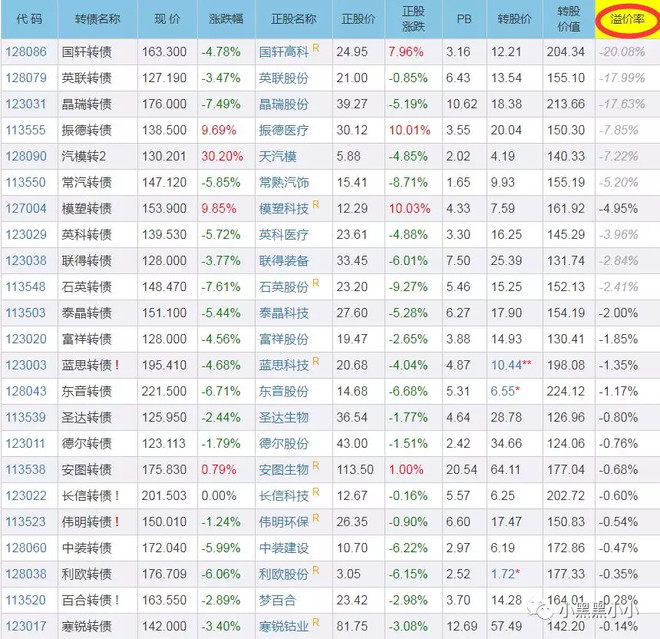The width and height of the screenshot is (660, 639).
Task: Open bond code 123031
Action: pyautogui.click(x=26, y=104)
